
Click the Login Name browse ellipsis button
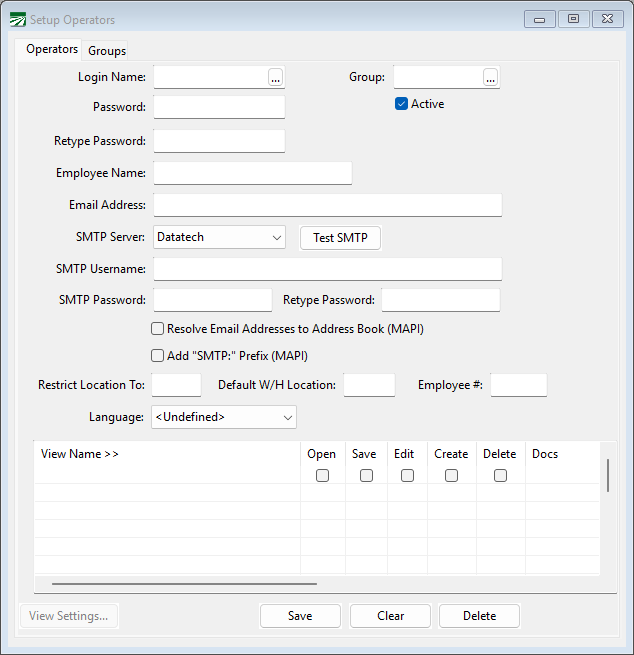point(276,77)
